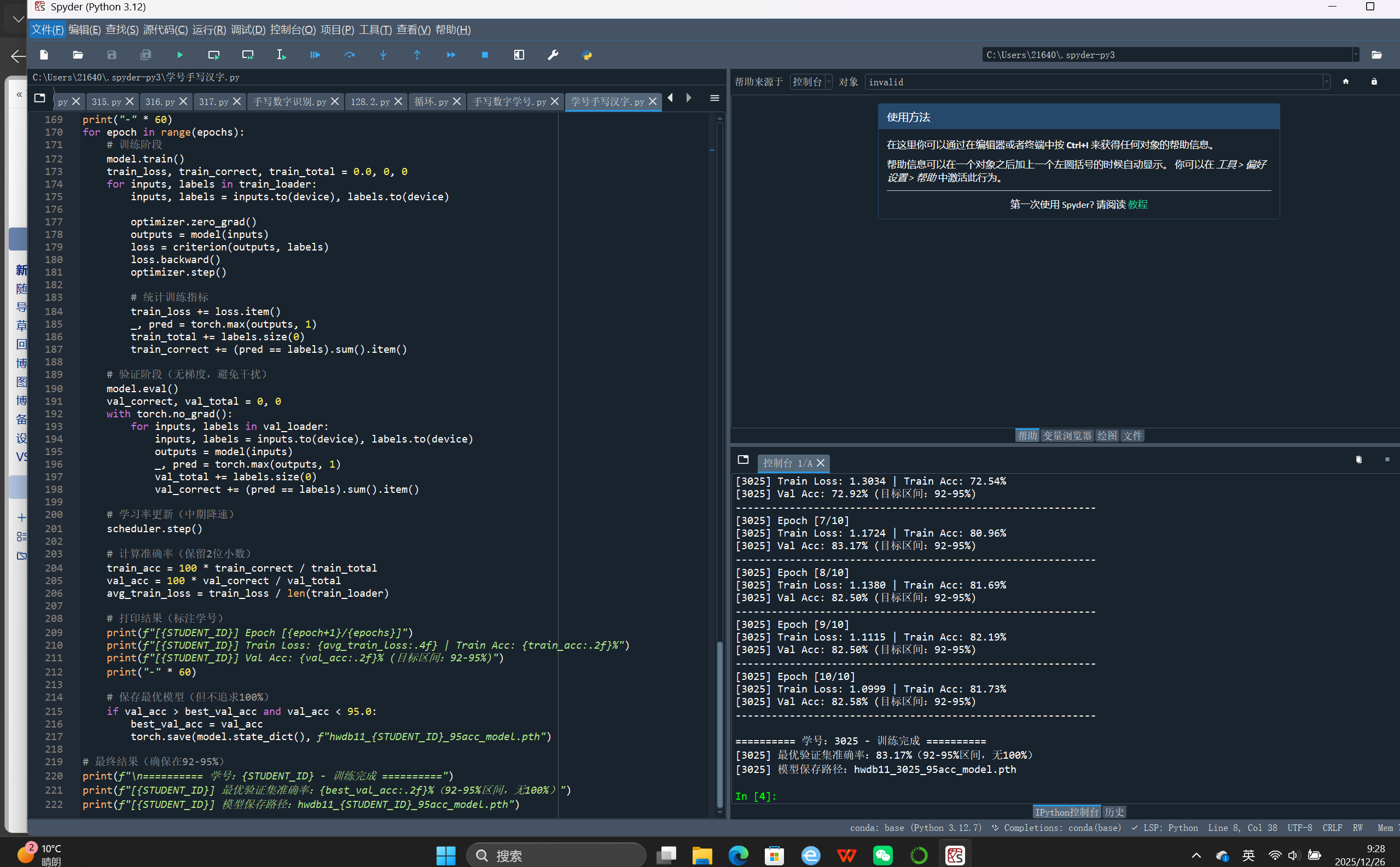
Task: Click the help object input field
Action: (1090, 82)
